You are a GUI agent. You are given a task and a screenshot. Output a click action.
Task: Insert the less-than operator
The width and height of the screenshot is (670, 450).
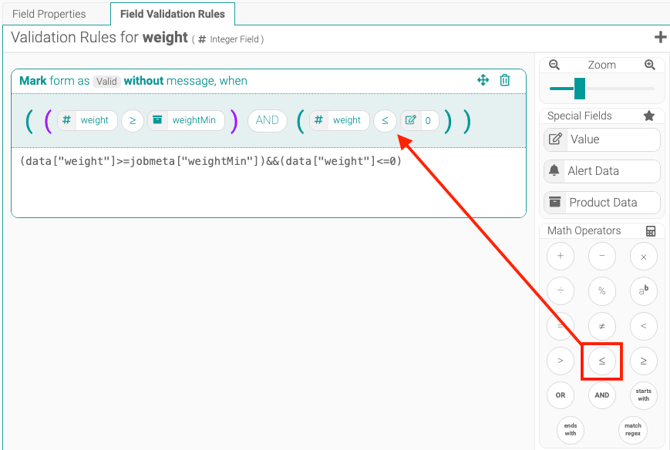pos(643,326)
